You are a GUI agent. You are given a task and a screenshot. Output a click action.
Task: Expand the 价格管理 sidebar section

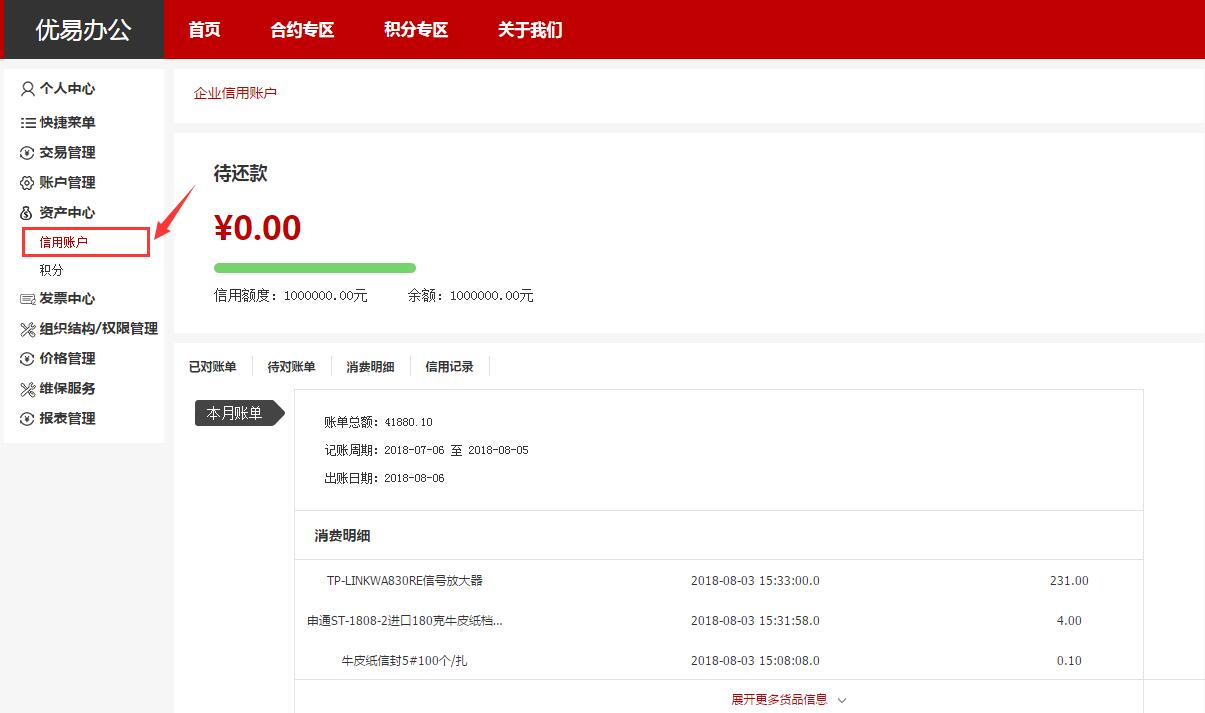pos(67,359)
